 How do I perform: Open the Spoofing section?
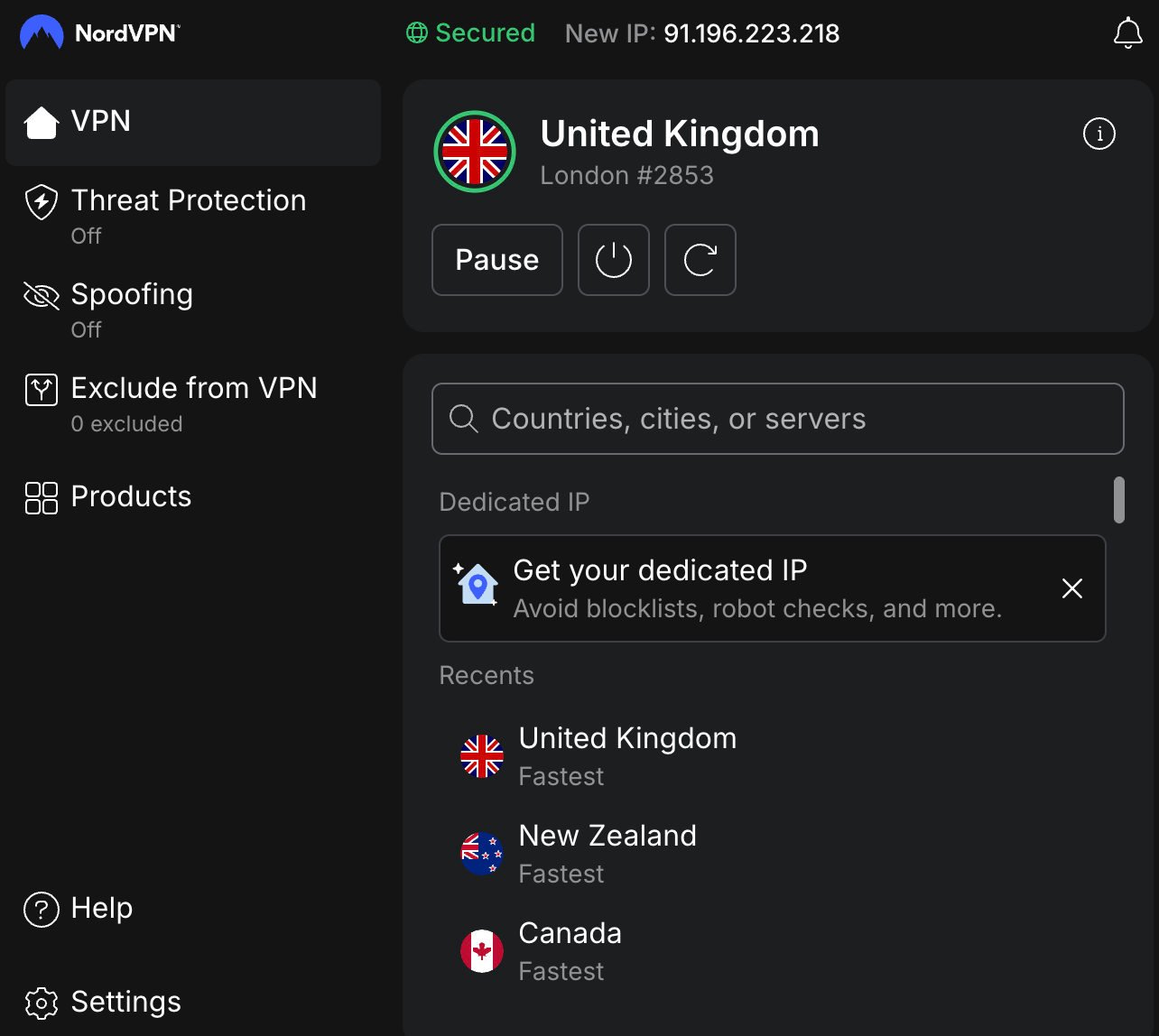pyautogui.click(x=193, y=310)
